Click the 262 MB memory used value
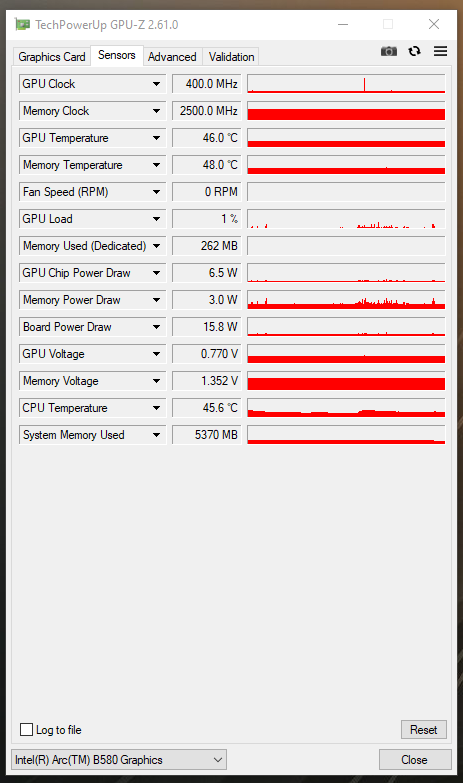 [207, 246]
